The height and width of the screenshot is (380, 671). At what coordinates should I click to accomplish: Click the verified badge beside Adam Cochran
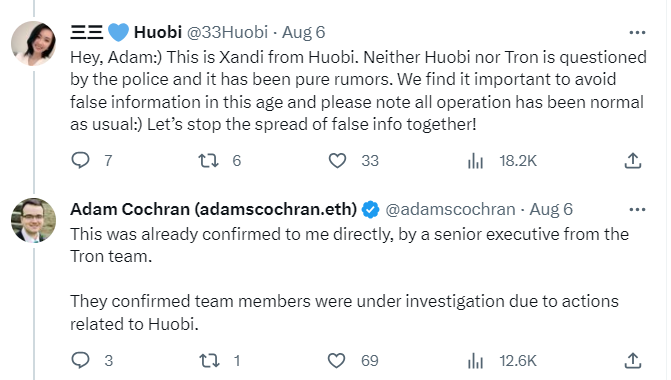point(371,210)
